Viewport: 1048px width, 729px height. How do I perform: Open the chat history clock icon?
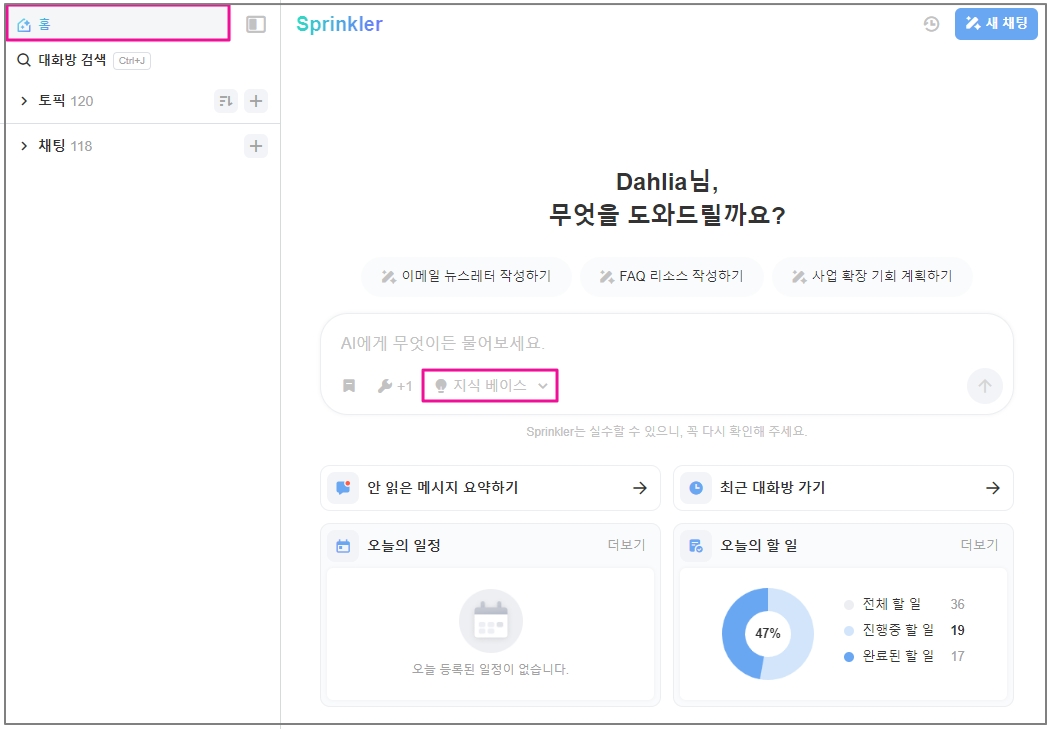pos(931,24)
